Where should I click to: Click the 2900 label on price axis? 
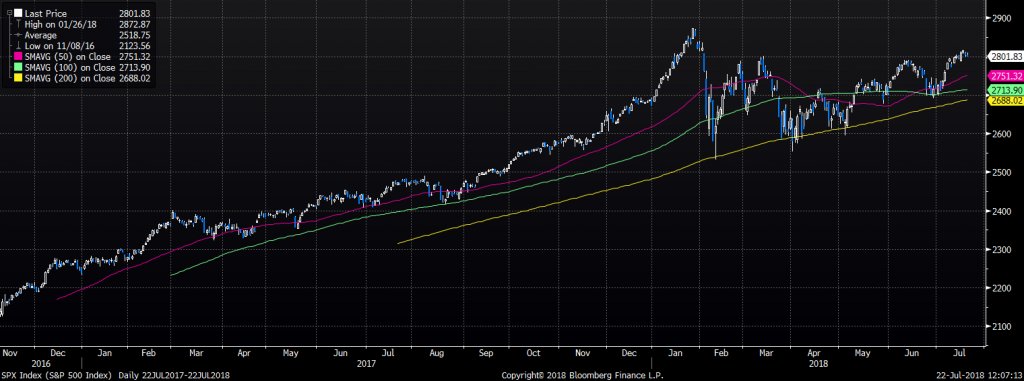1002,18
